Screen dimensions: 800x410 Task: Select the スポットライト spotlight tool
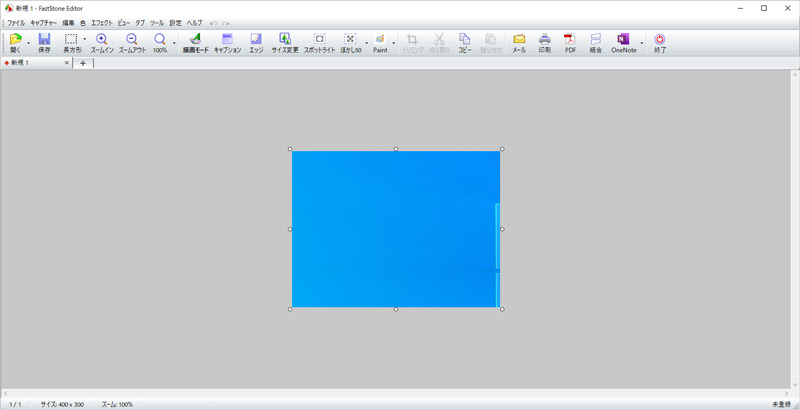320,42
